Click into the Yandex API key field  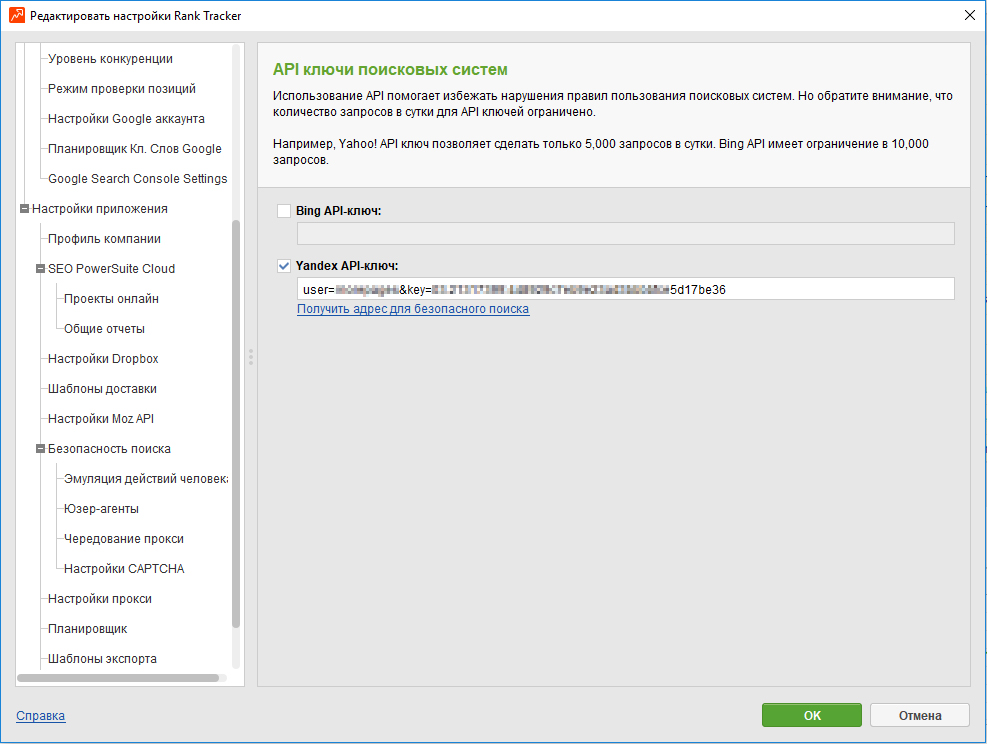[x=626, y=289]
